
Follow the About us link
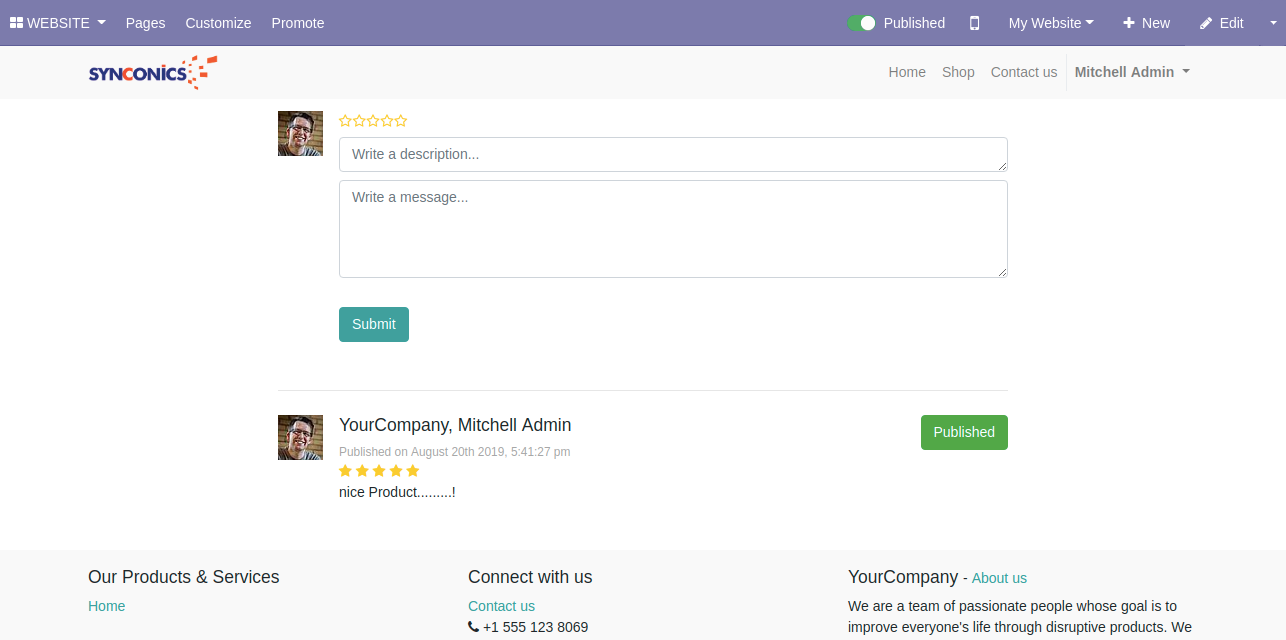point(999,578)
